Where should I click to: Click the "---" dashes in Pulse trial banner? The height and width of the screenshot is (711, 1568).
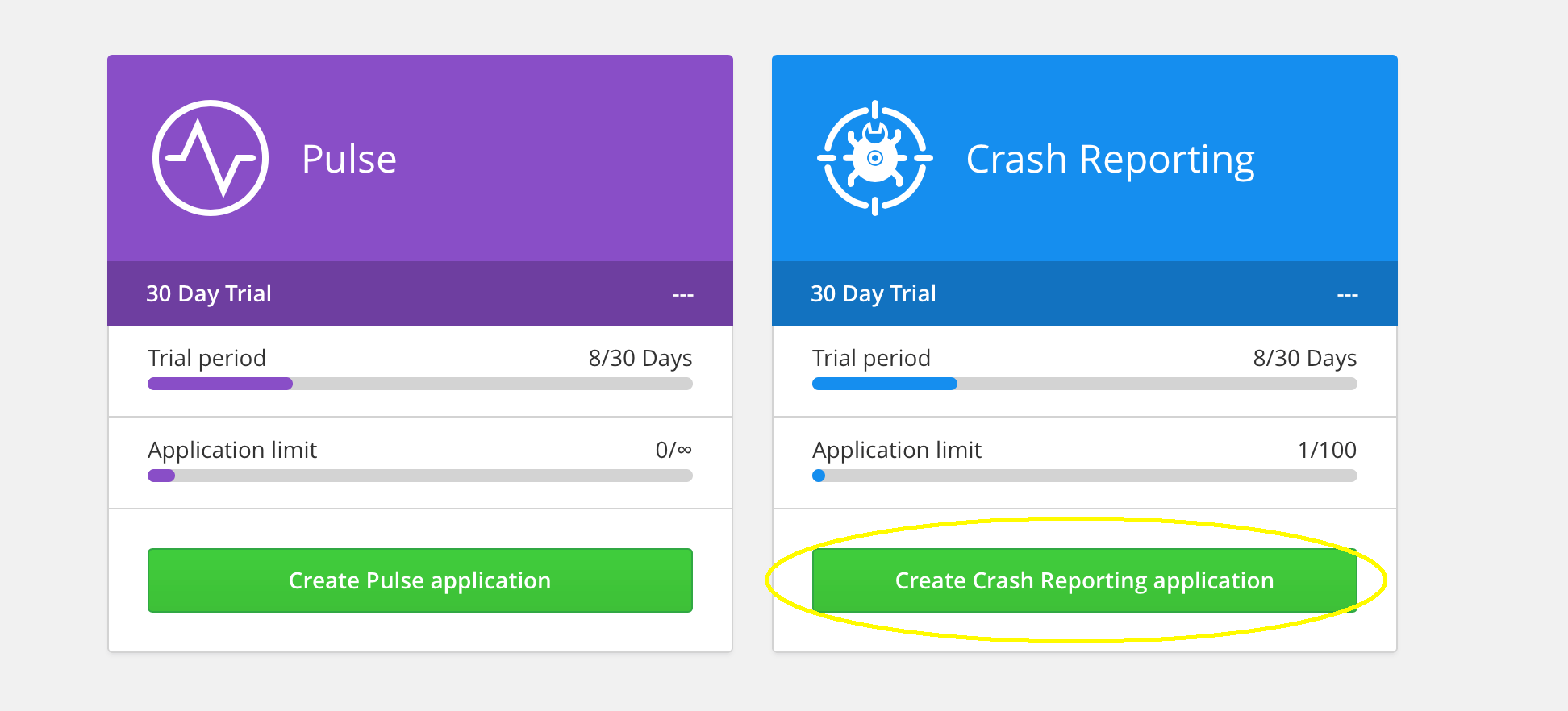pyautogui.click(x=683, y=295)
